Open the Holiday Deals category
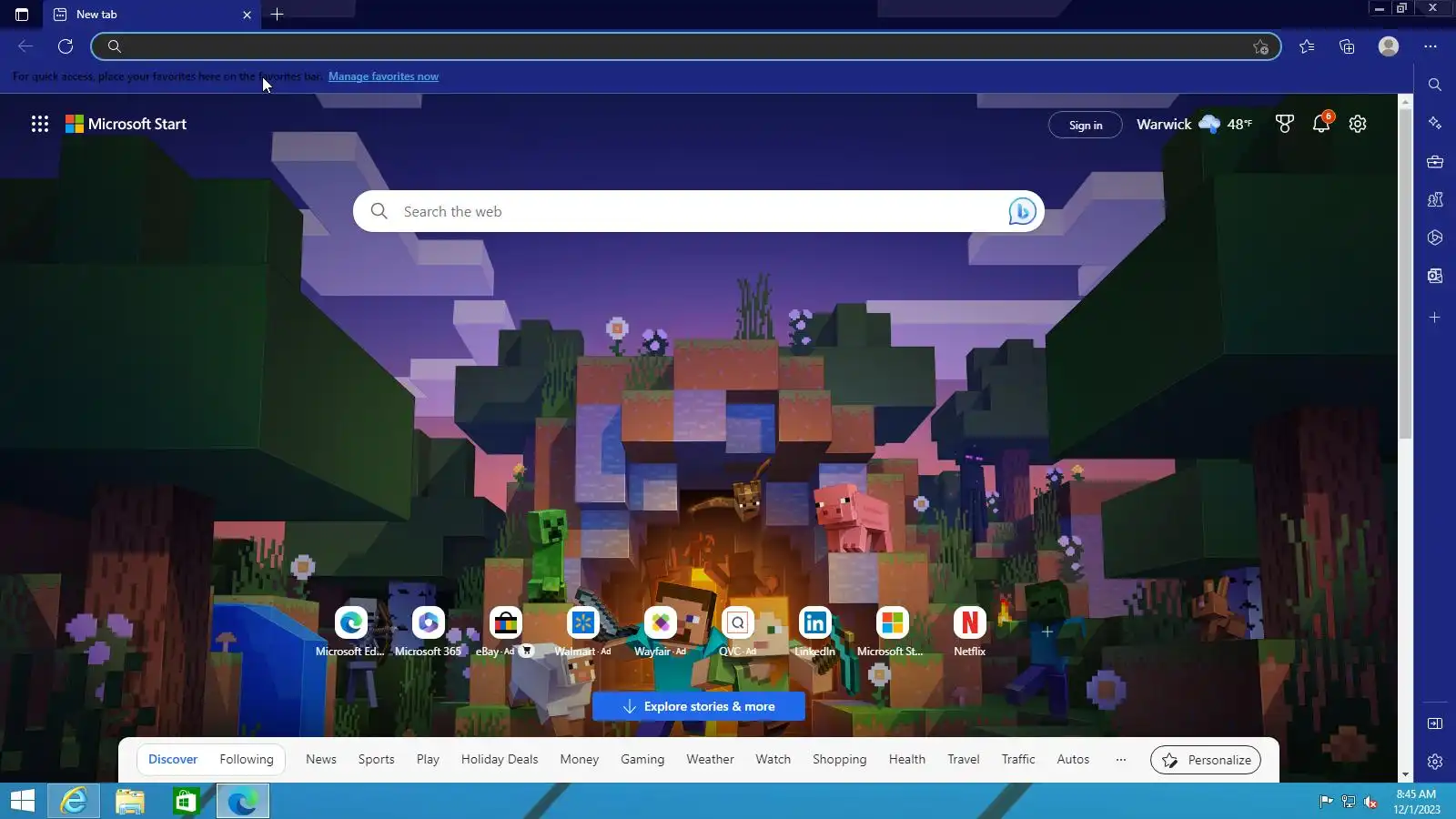This screenshot has width=1456, height=819. [x=500, y=759]
